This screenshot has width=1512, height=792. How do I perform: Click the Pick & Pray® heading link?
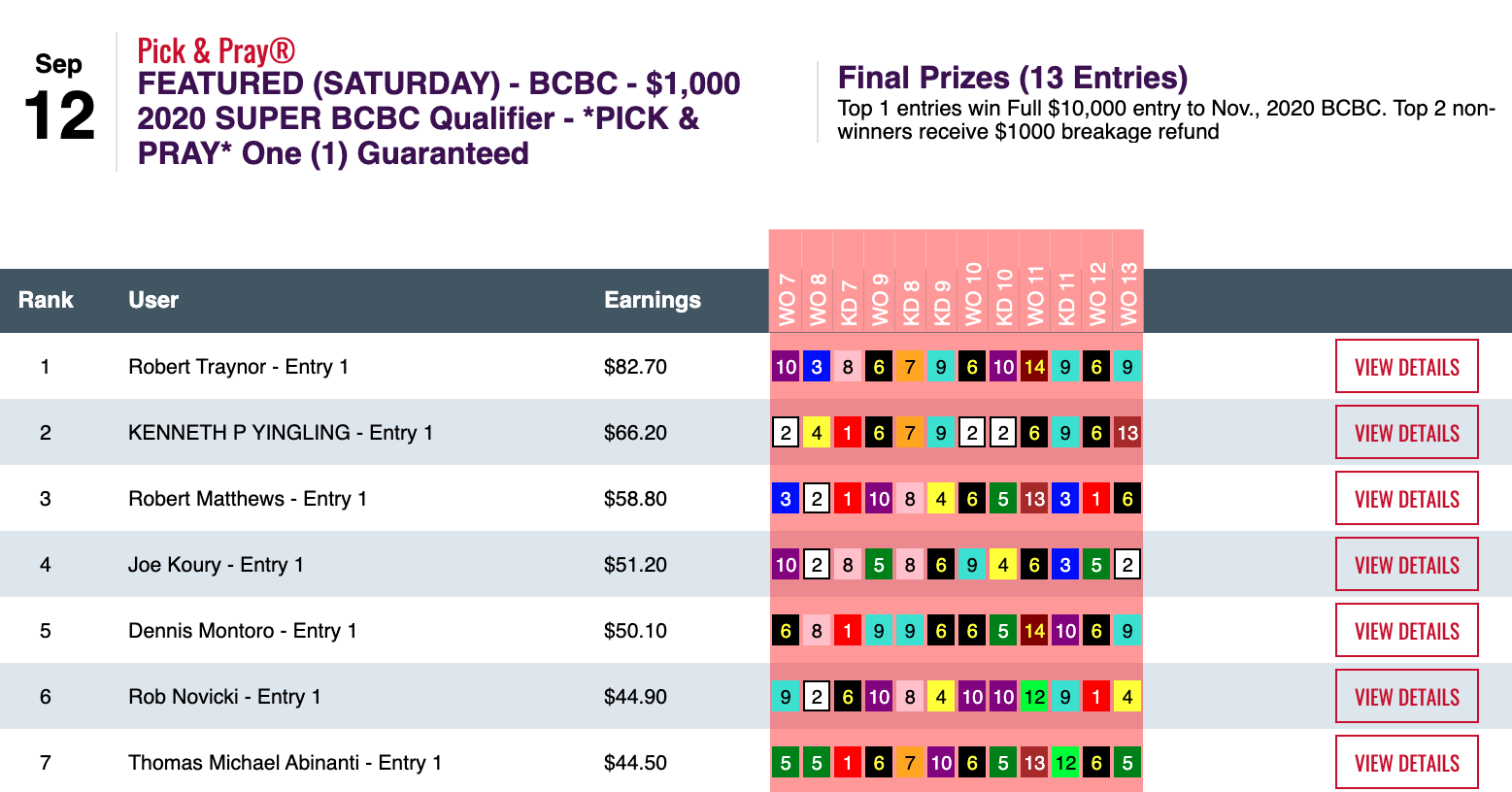point(216,50)
